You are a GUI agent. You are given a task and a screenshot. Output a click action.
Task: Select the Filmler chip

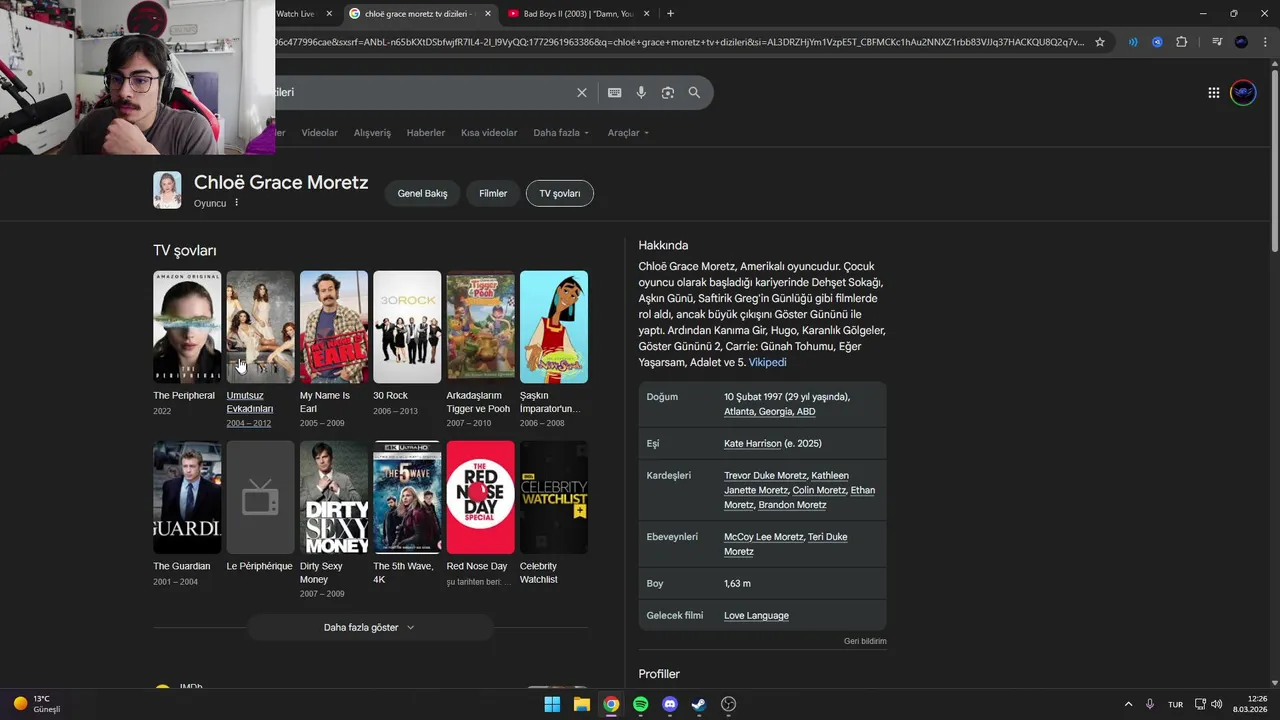[x=493, y=193]
